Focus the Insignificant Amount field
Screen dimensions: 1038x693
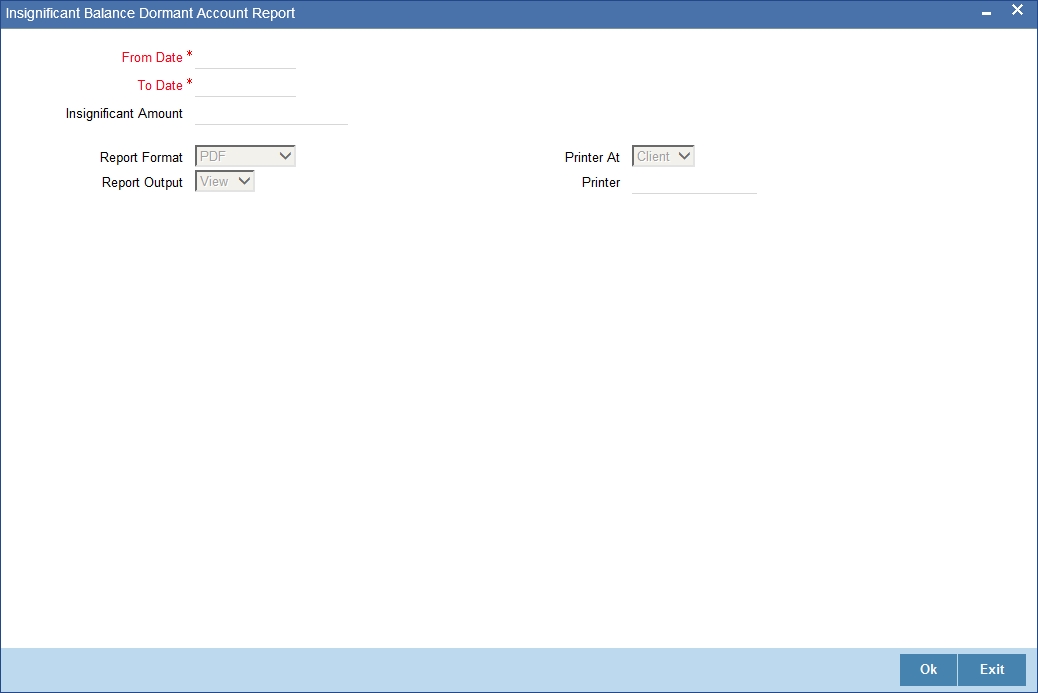[271, 113]
